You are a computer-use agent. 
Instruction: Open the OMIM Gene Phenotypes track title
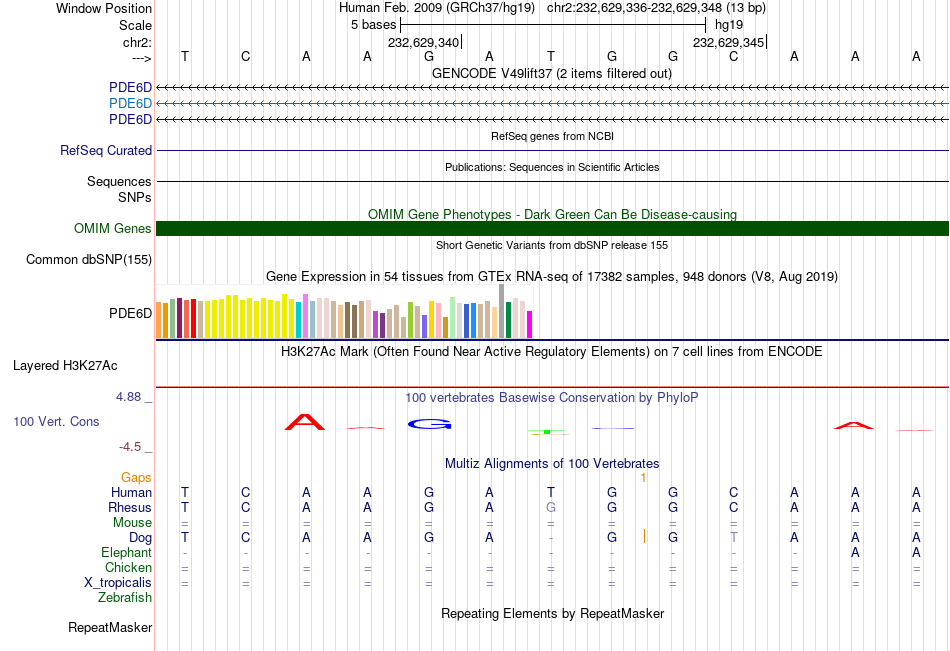[553, 215]
